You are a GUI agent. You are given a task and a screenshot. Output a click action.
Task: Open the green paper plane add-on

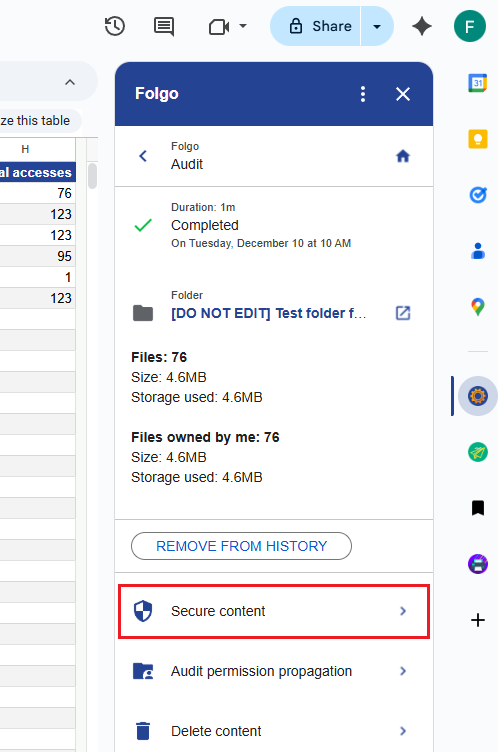(x=478, y=452)
